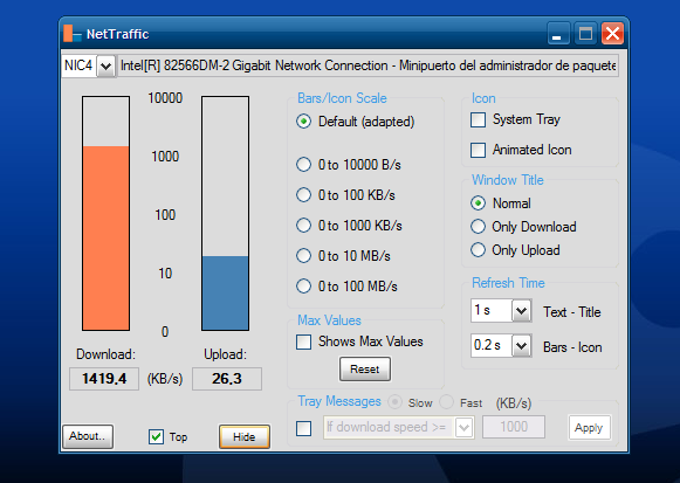Check the Shows Max Values box

[x=304, y=342]
